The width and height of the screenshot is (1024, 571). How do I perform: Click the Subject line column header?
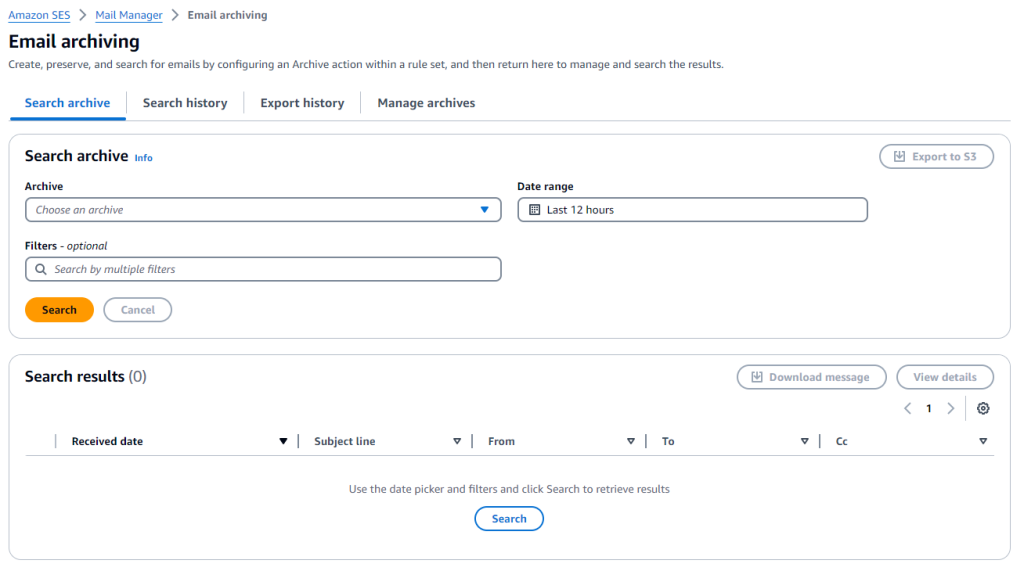tap(345, 441)
